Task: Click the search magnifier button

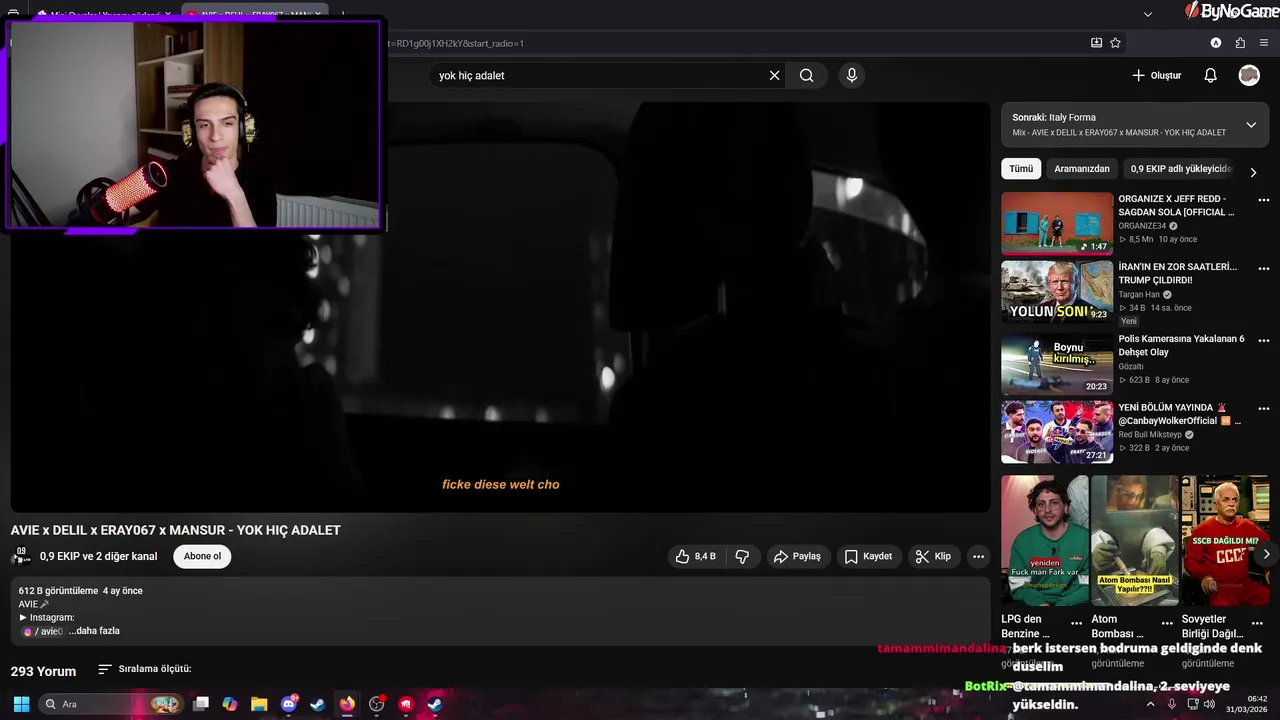Action: pyautogui.click(x=806, y=75)
